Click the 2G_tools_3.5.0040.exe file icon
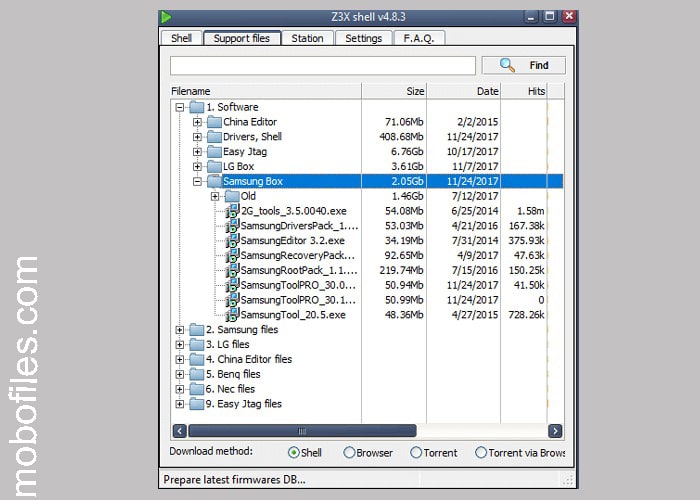The image size is (700, 500). pos(233,211)
